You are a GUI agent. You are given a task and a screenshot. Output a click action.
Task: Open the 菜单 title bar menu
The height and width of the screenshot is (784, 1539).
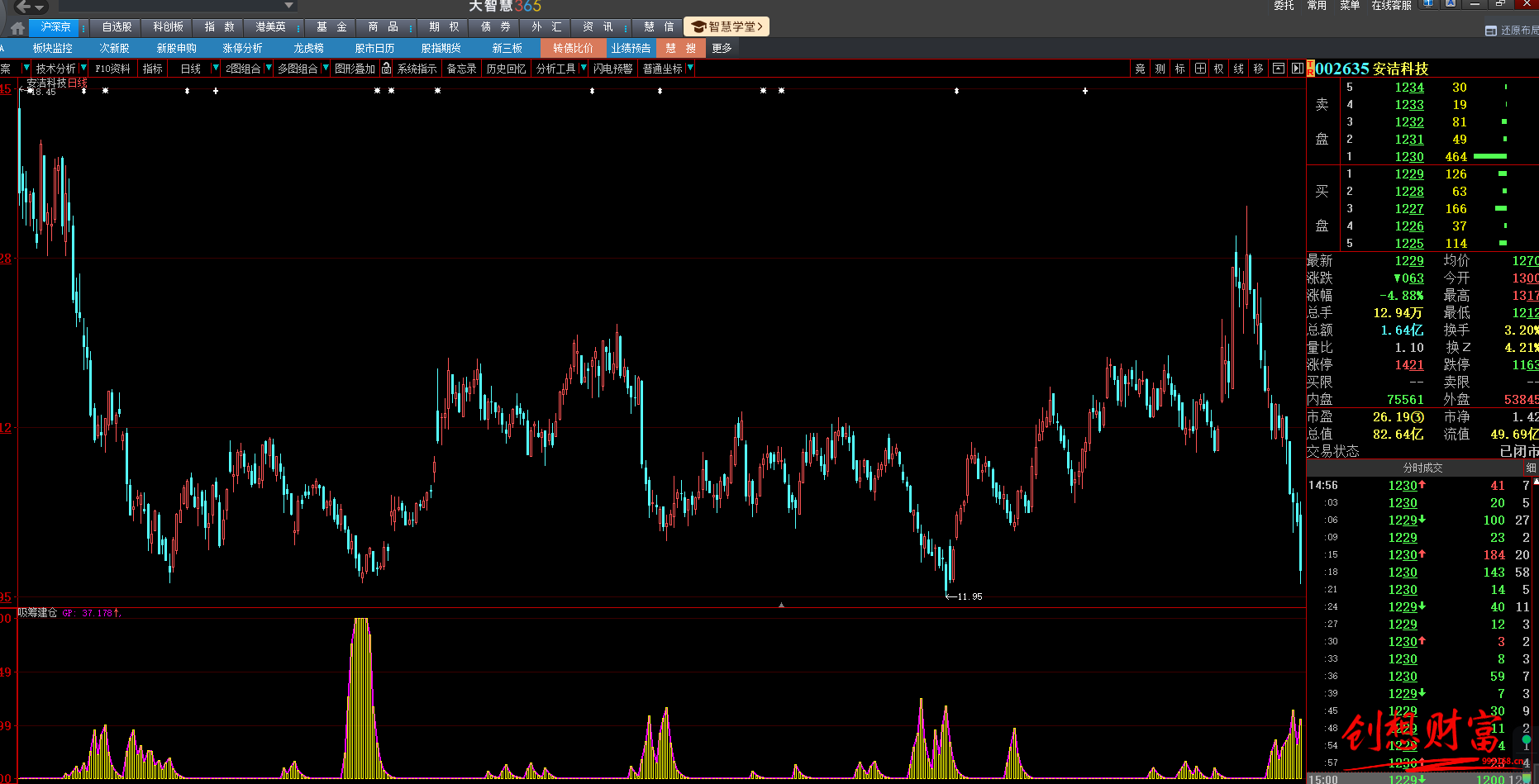click(x=1350, y=6)
